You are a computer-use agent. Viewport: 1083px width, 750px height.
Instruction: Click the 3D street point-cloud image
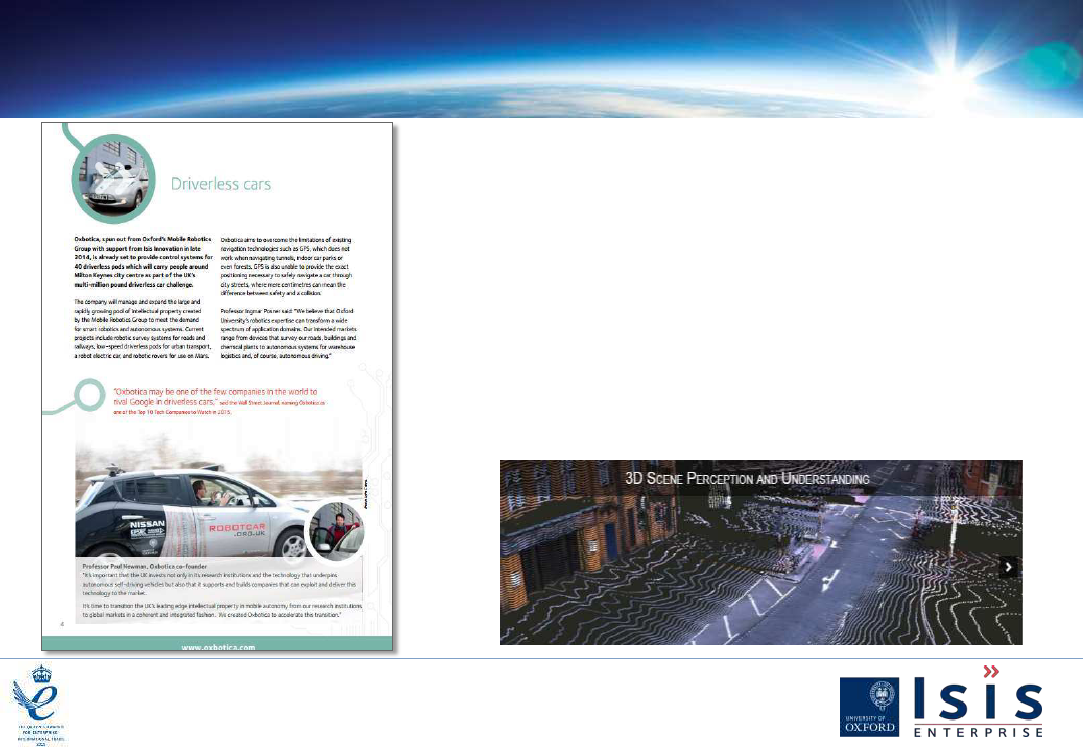coord(761,552)
